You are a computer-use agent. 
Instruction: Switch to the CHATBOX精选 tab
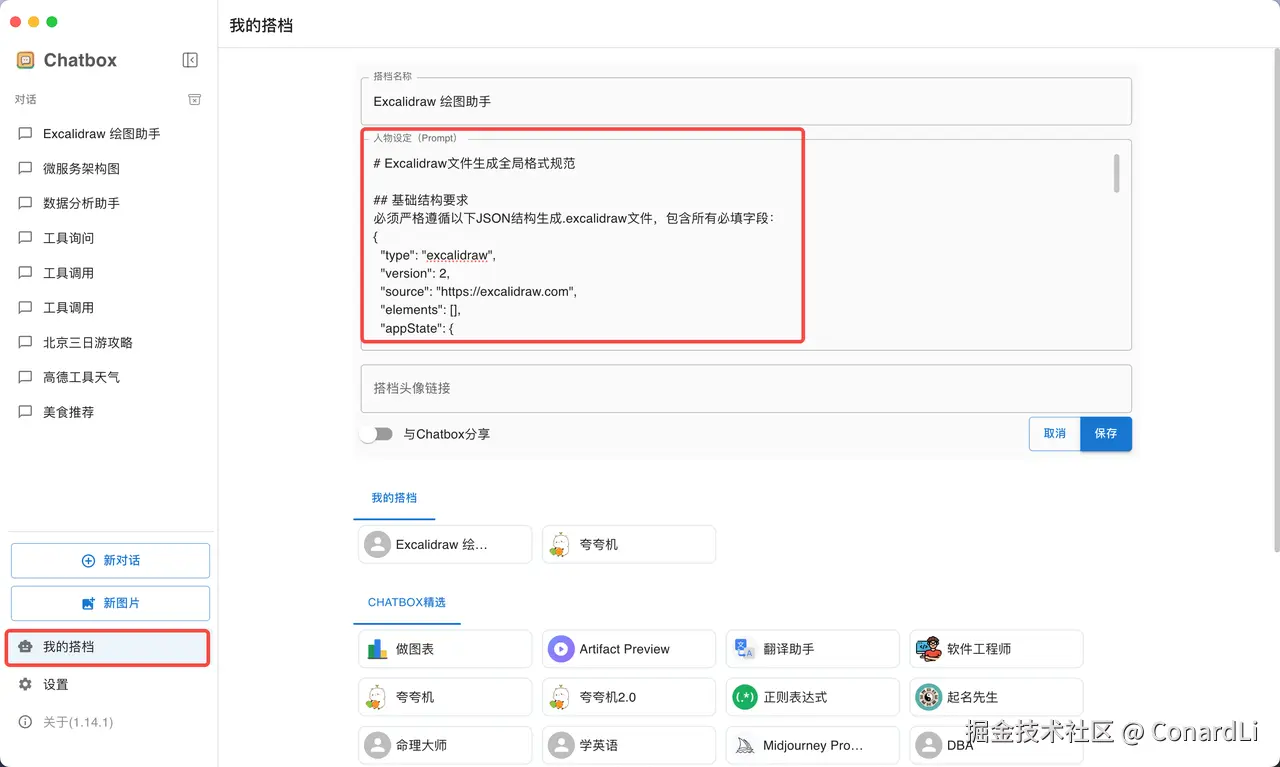407,603
